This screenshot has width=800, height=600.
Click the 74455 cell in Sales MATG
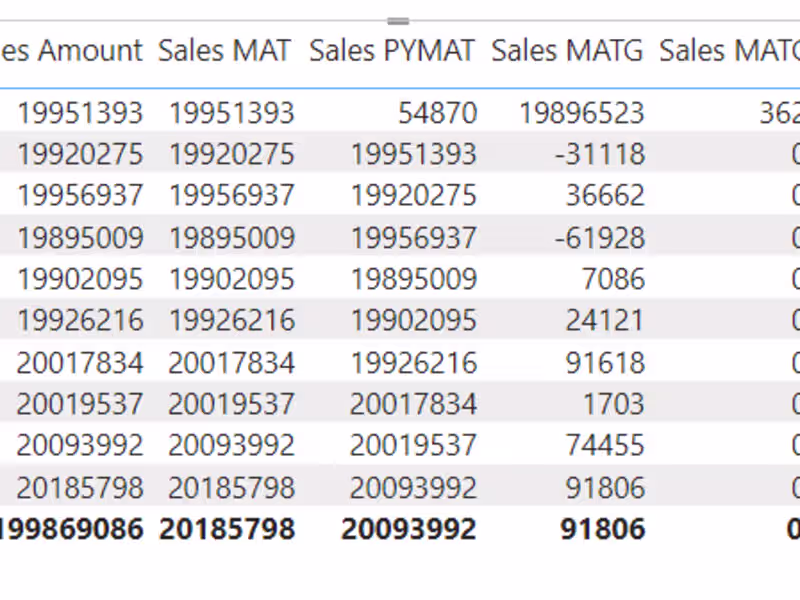[x=605, y=445]
